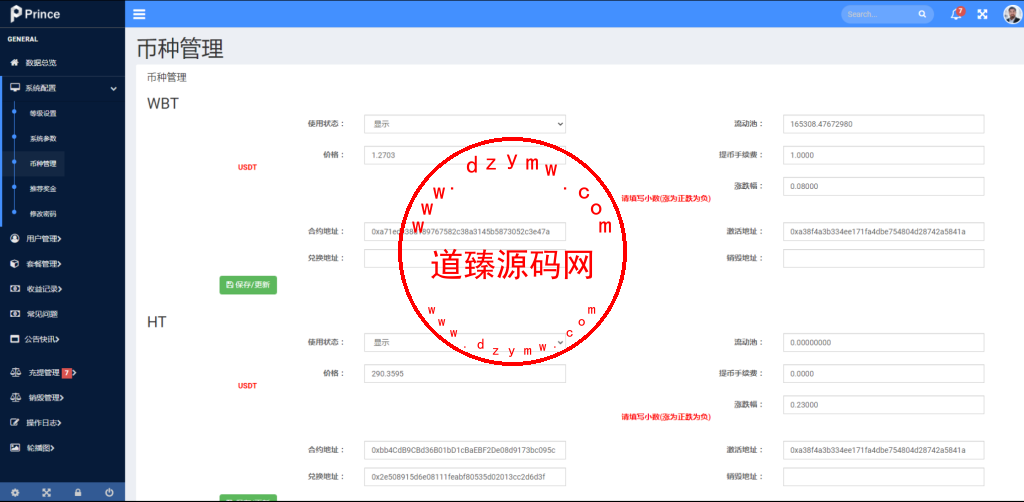Click USDT label in HT section
The image size is (1024, 502).
[248, 386]
